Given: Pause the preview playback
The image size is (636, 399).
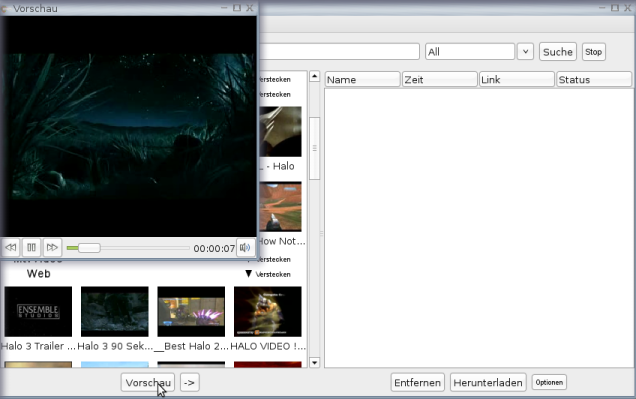Looking at the screenshot, I should 31,247.
